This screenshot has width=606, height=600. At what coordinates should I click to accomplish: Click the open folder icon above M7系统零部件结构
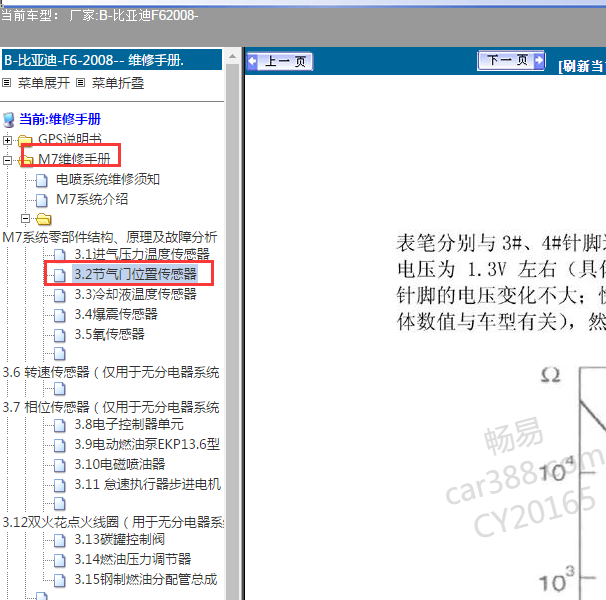click(44, 219)
